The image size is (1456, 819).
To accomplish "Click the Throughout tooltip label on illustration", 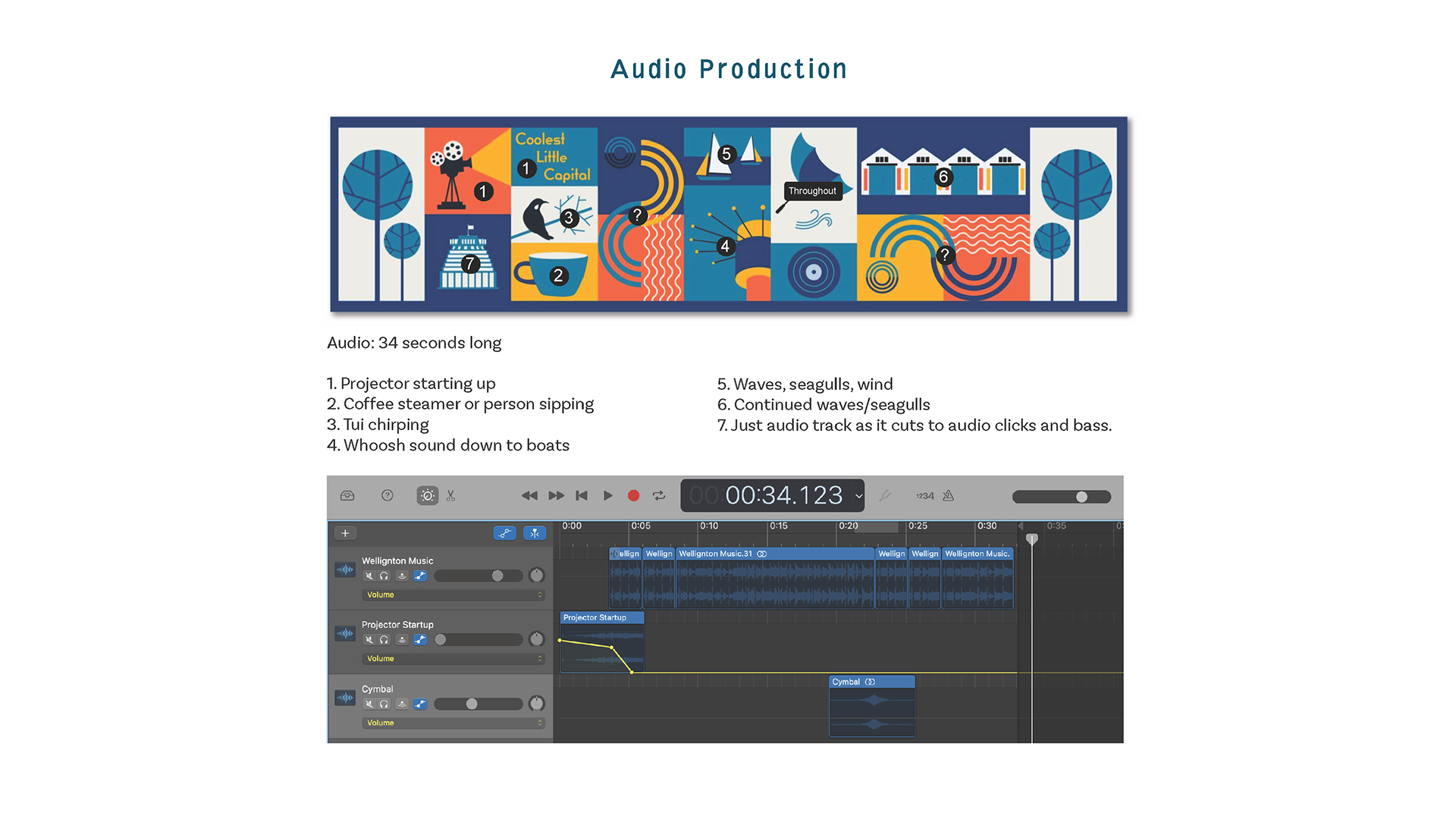I will [812, 191].
